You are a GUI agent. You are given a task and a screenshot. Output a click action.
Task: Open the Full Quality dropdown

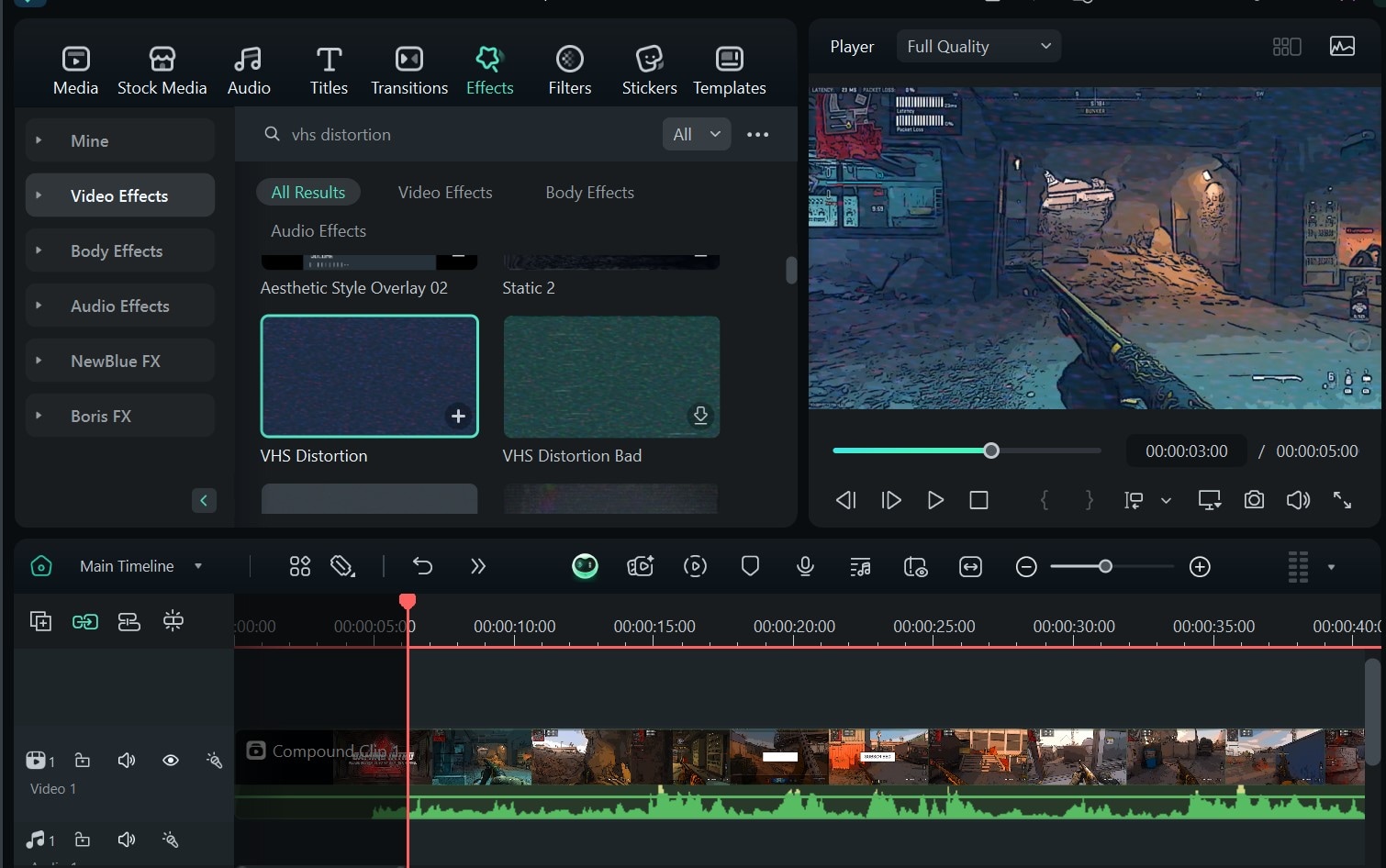click(978, 46)
